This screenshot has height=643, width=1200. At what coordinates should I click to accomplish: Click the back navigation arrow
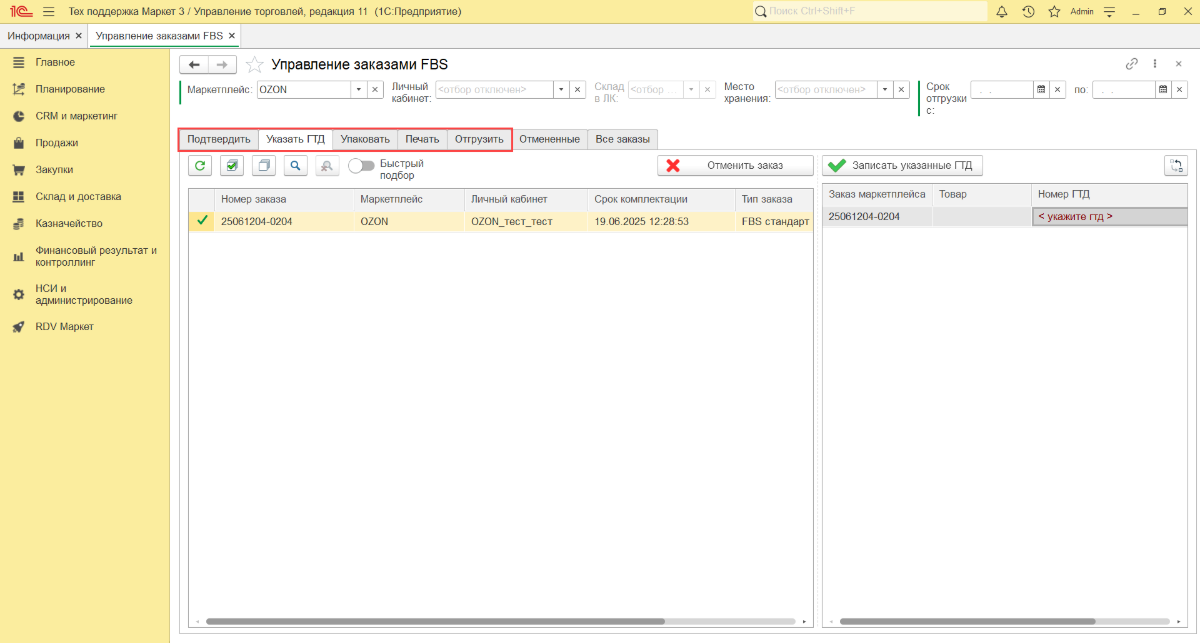[x=194, y=64]
